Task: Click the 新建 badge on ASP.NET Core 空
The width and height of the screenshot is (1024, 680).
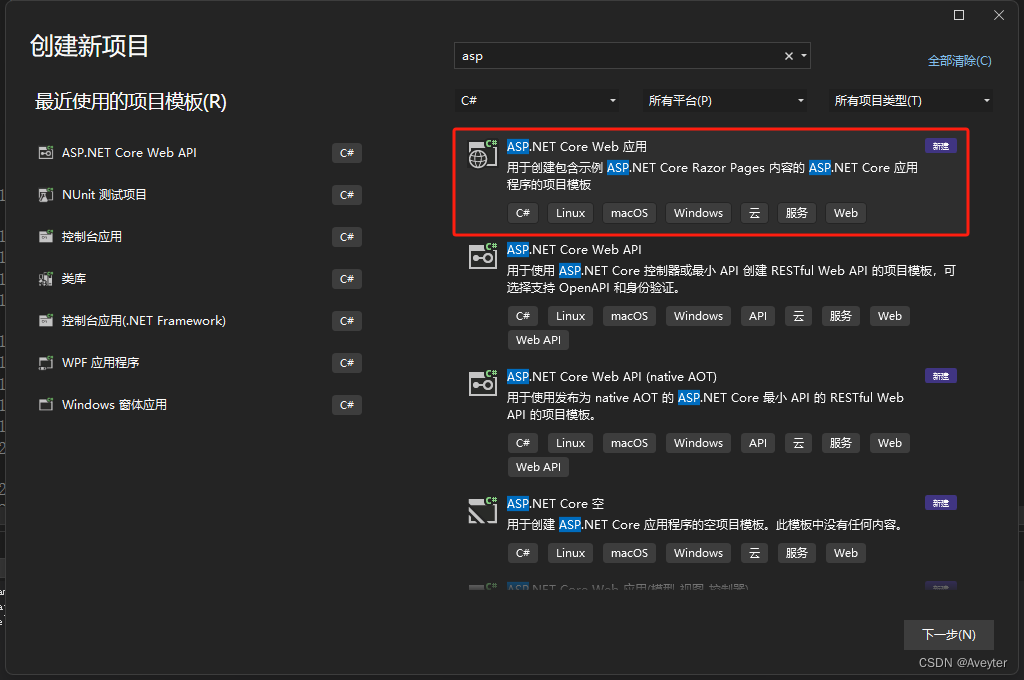Action: (940, 503)
